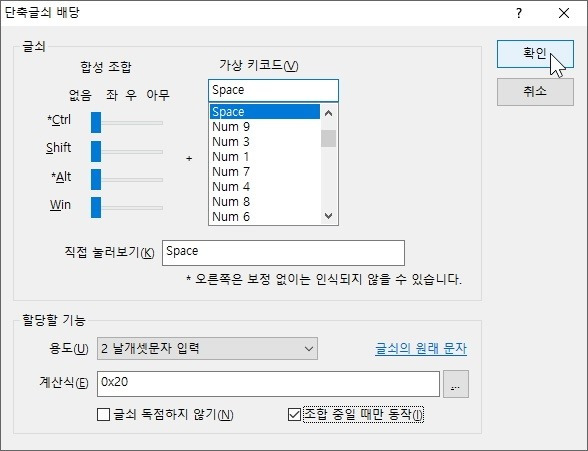Select Num 7 in the key code list
This screenshot has width=588, height=451.
tap(265, 172)
